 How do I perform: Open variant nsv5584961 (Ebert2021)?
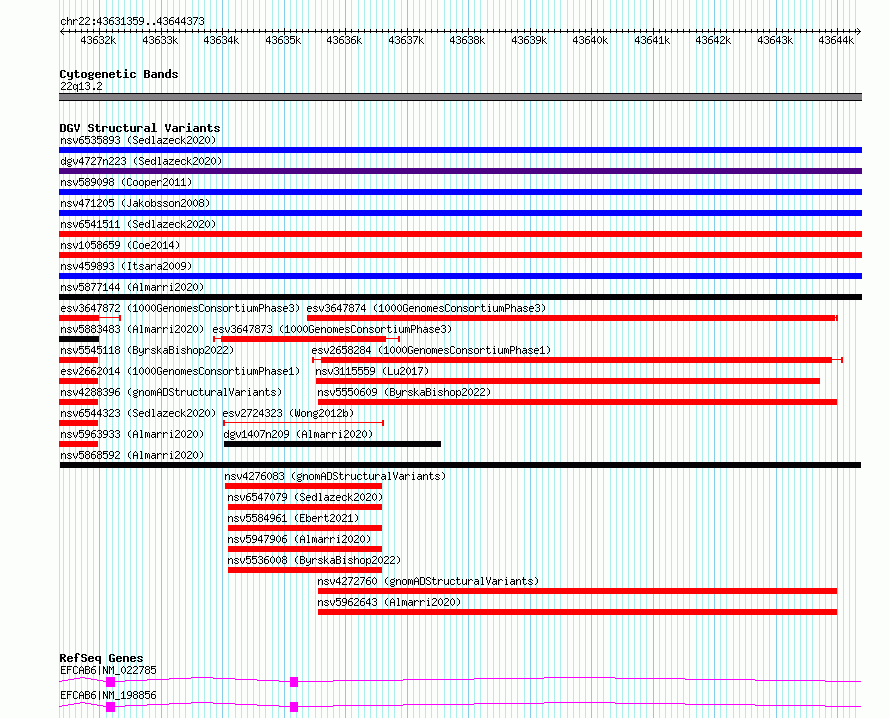point(293,518)
